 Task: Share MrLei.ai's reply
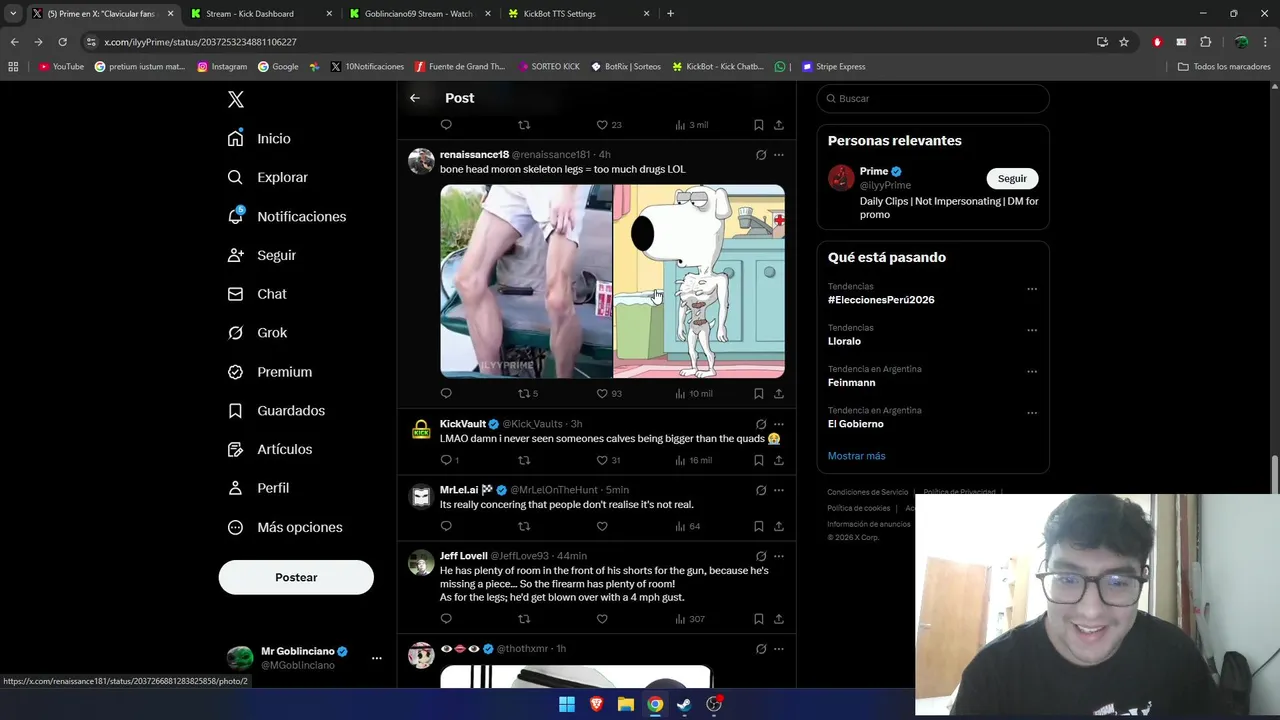779,526
